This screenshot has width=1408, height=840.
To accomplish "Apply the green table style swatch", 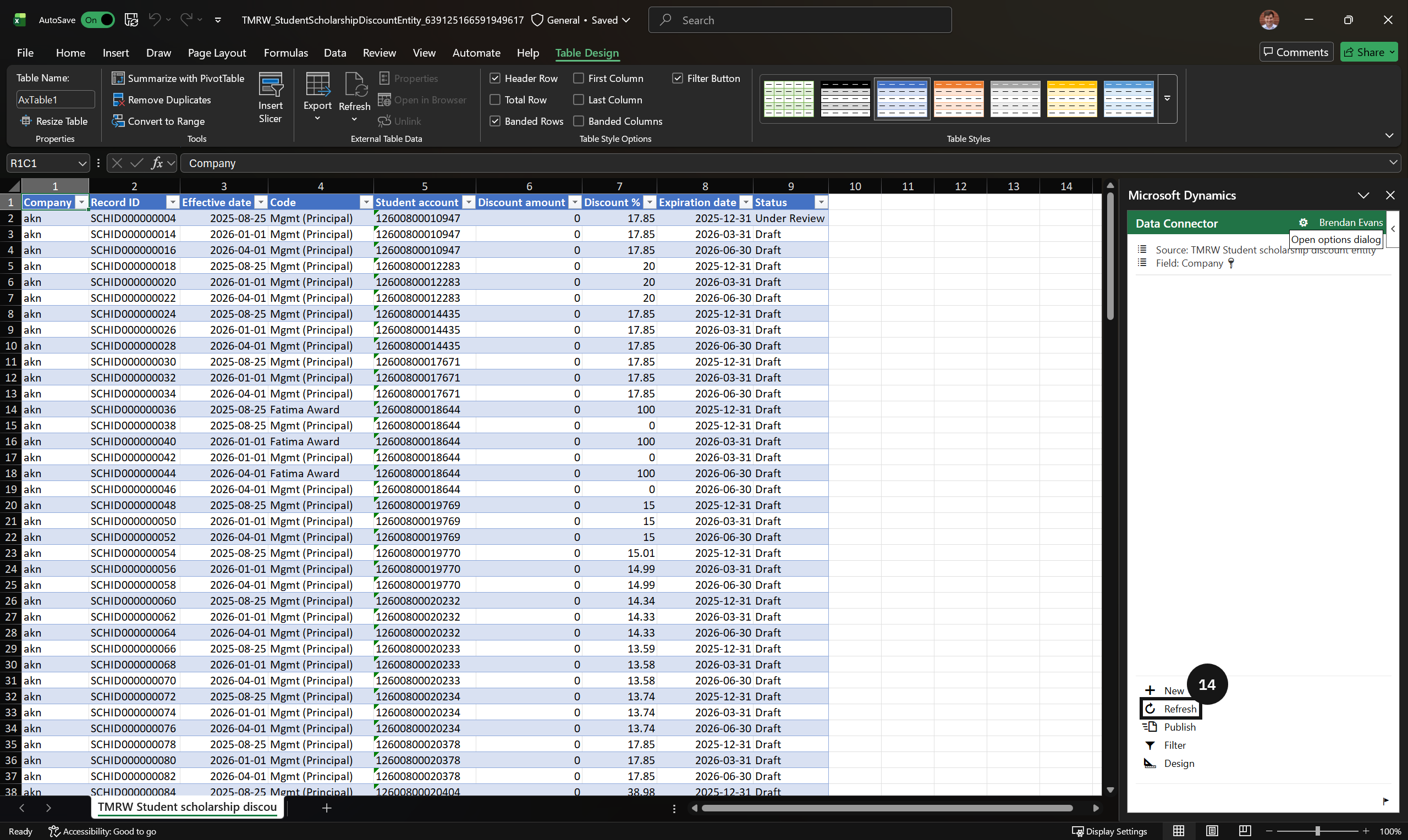I will point(788,98).
